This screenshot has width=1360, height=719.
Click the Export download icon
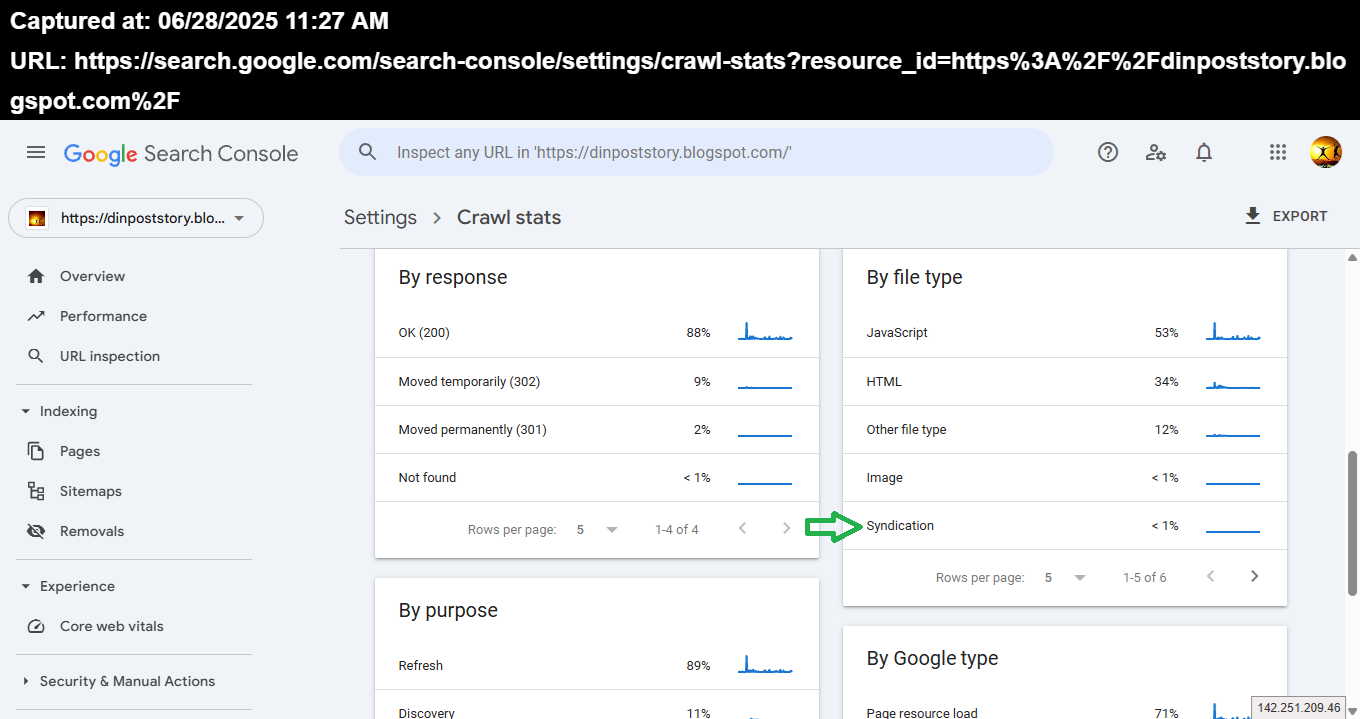1252,216
